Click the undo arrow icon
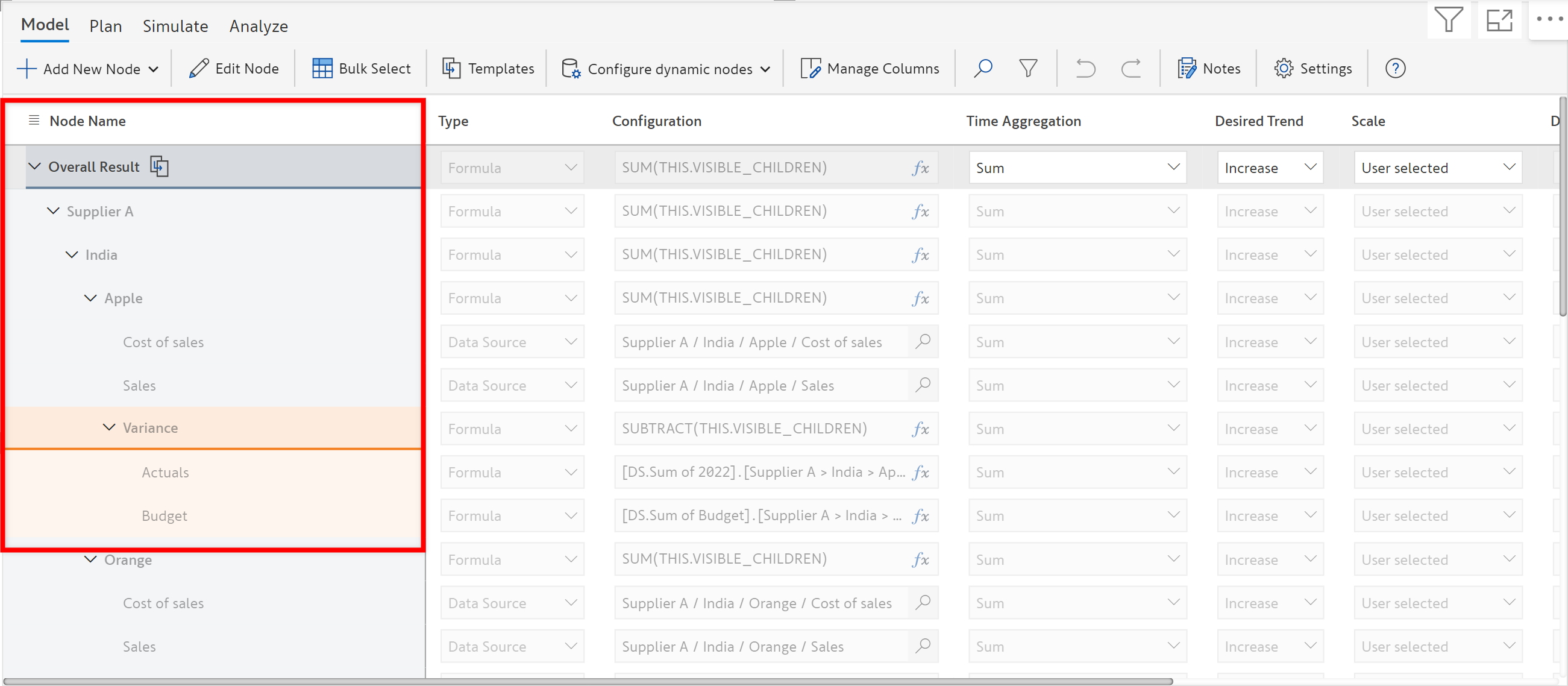 [1085, 68]
